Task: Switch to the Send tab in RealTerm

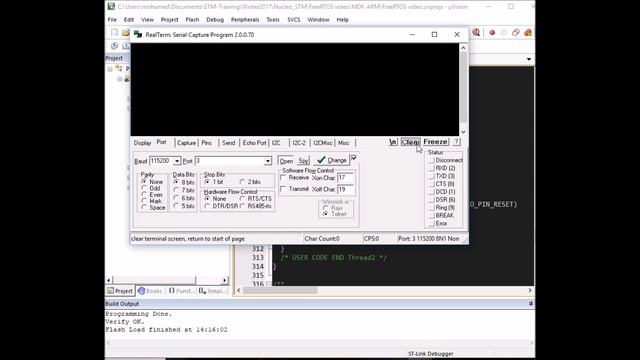Action: 229,143
